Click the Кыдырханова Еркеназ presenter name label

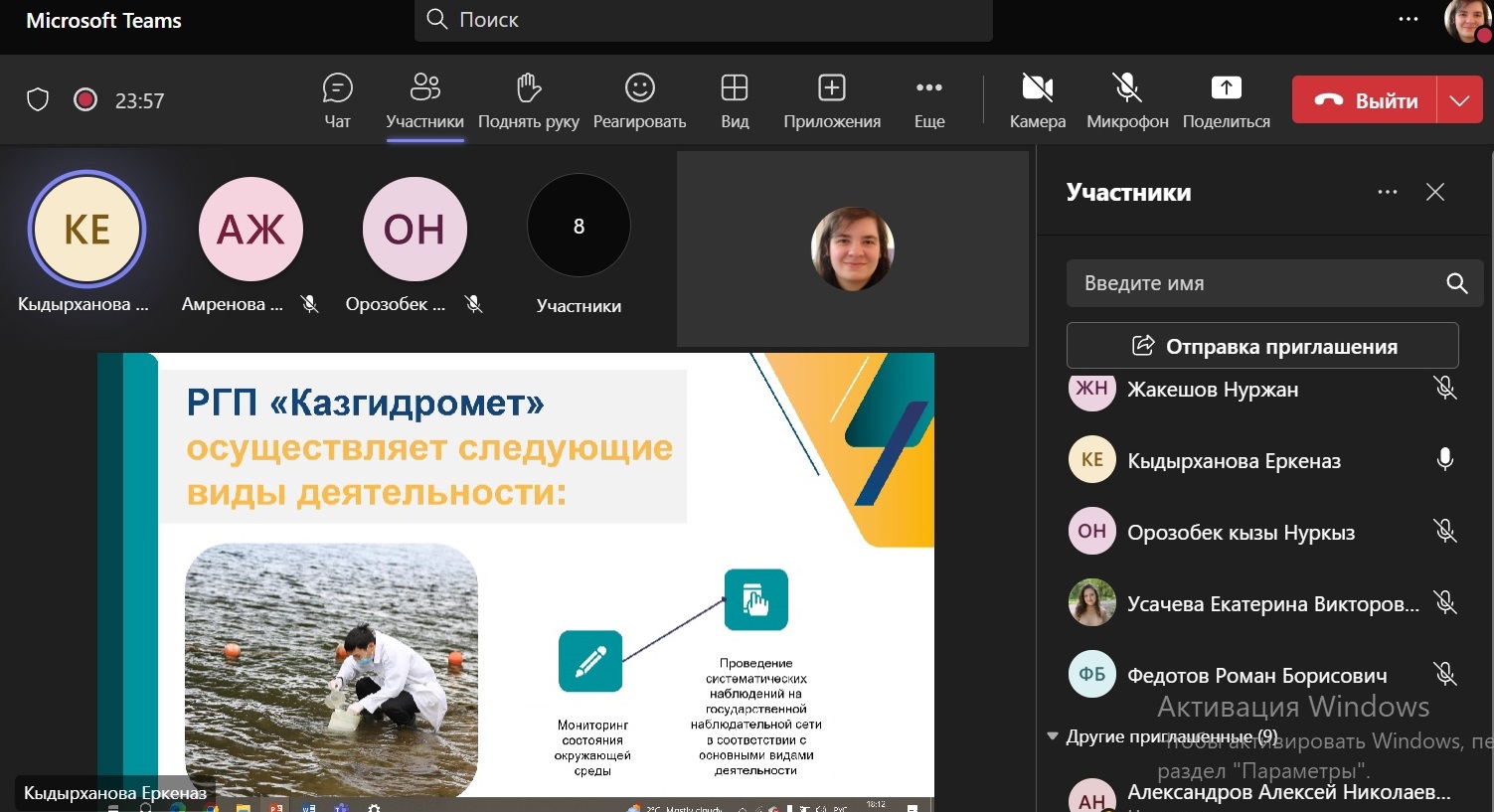115,793
